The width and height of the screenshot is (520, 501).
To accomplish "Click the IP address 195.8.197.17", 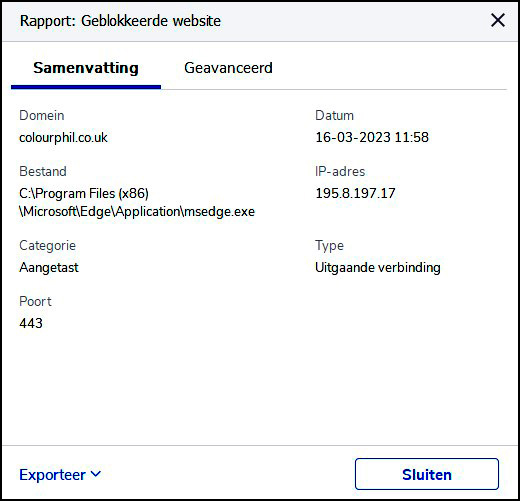I will tap(355, 193).
